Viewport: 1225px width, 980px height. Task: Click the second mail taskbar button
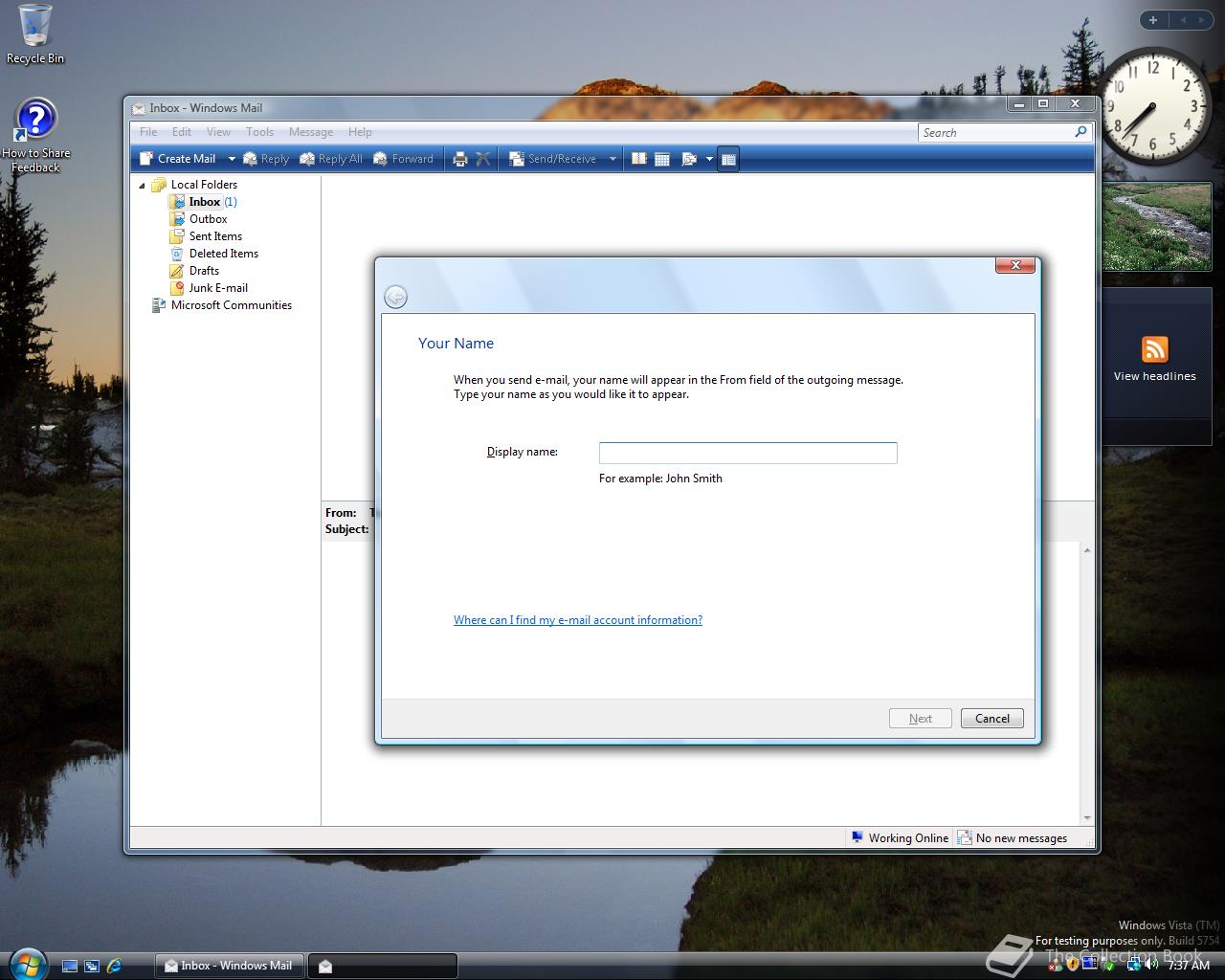pyautogui.click(x=382, y=966)
